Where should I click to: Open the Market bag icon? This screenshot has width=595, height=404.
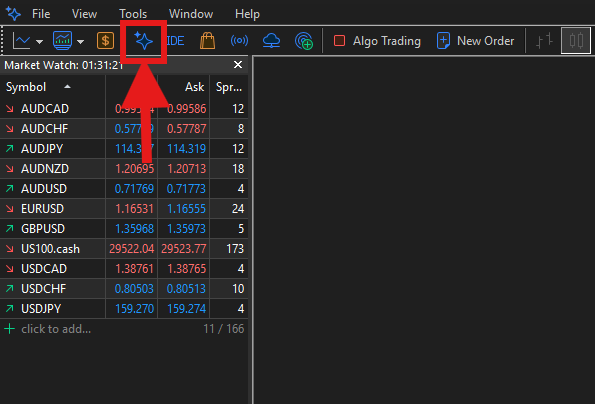click(208, 41)
